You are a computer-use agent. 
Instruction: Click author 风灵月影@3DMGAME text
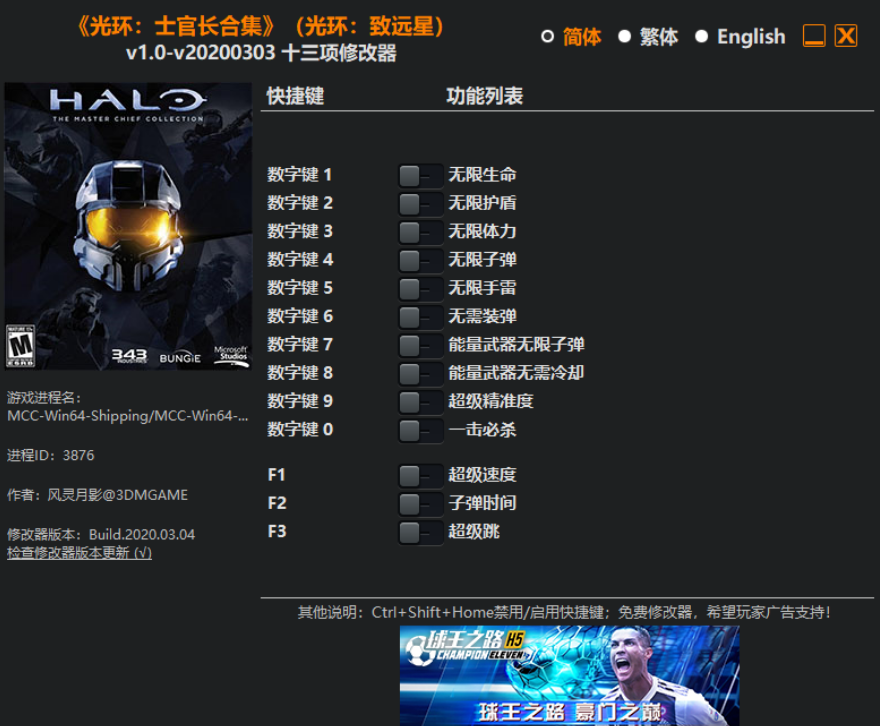(x=97, y=495)
